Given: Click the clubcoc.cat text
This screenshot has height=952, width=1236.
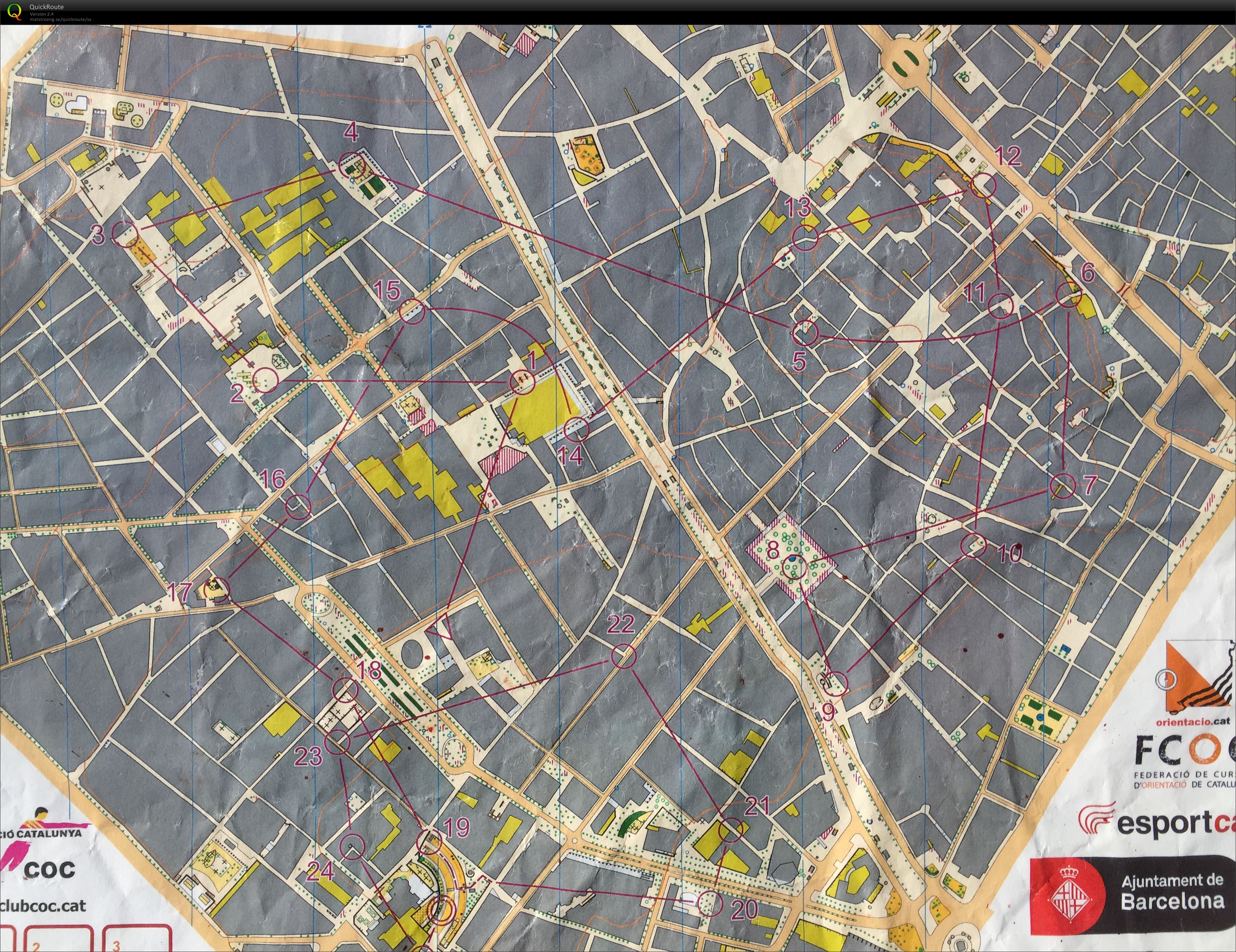Looking at the screenshot, I should (44, 905).
